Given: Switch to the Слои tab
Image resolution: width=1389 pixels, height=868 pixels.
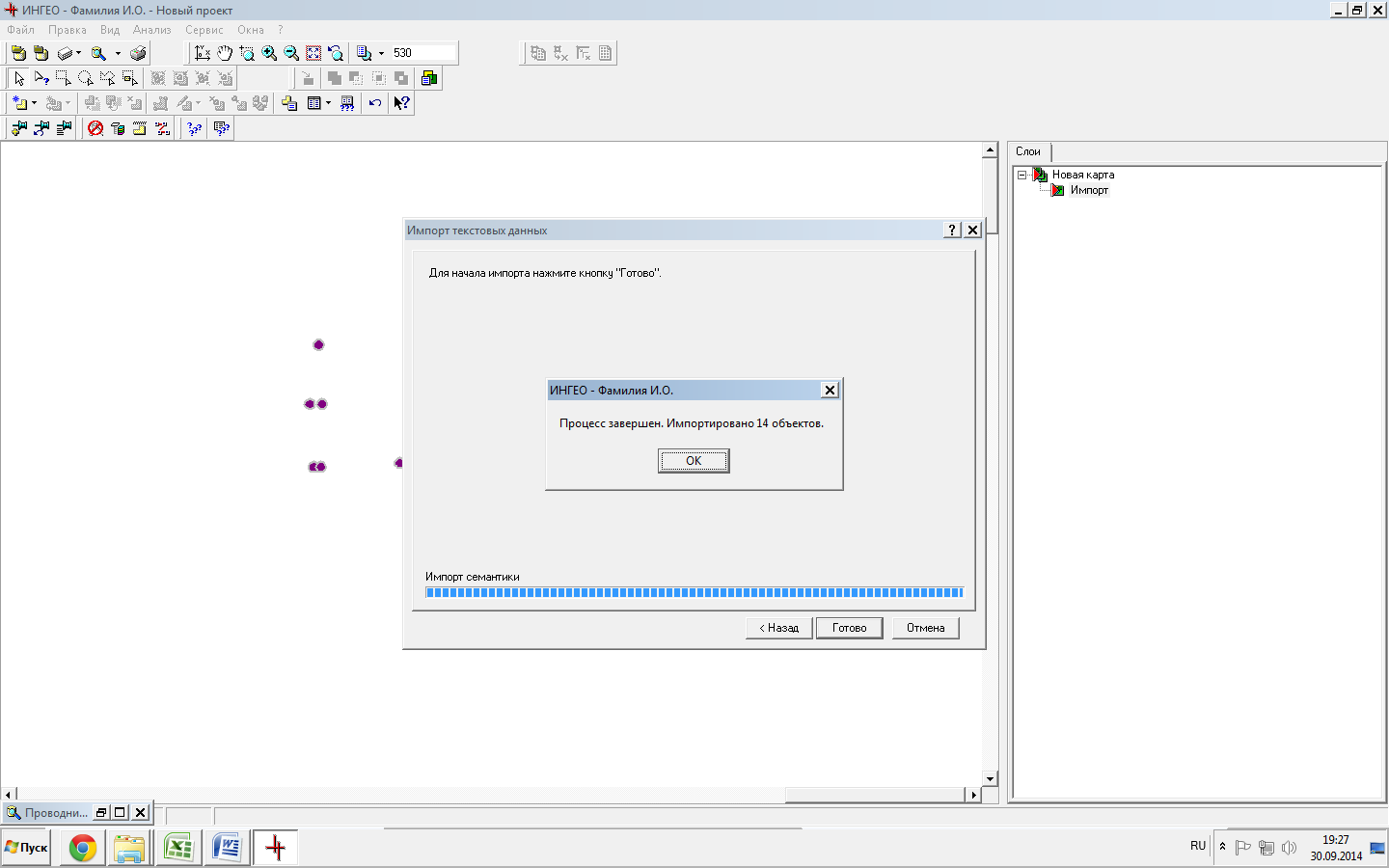Looking at the screenshot, I should (1028, 151).
